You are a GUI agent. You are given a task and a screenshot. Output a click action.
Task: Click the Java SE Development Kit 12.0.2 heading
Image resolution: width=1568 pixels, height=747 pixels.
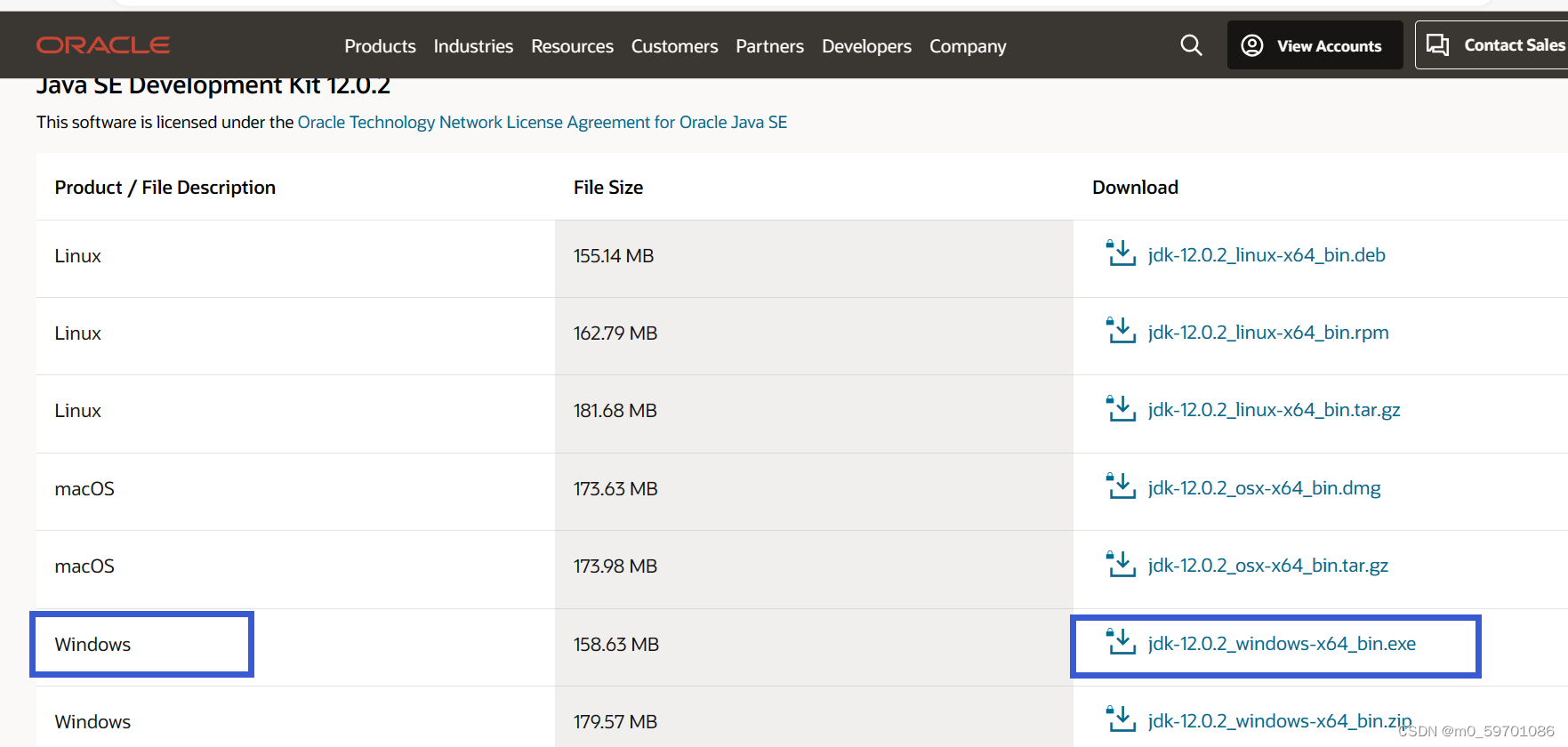[213, 87]
